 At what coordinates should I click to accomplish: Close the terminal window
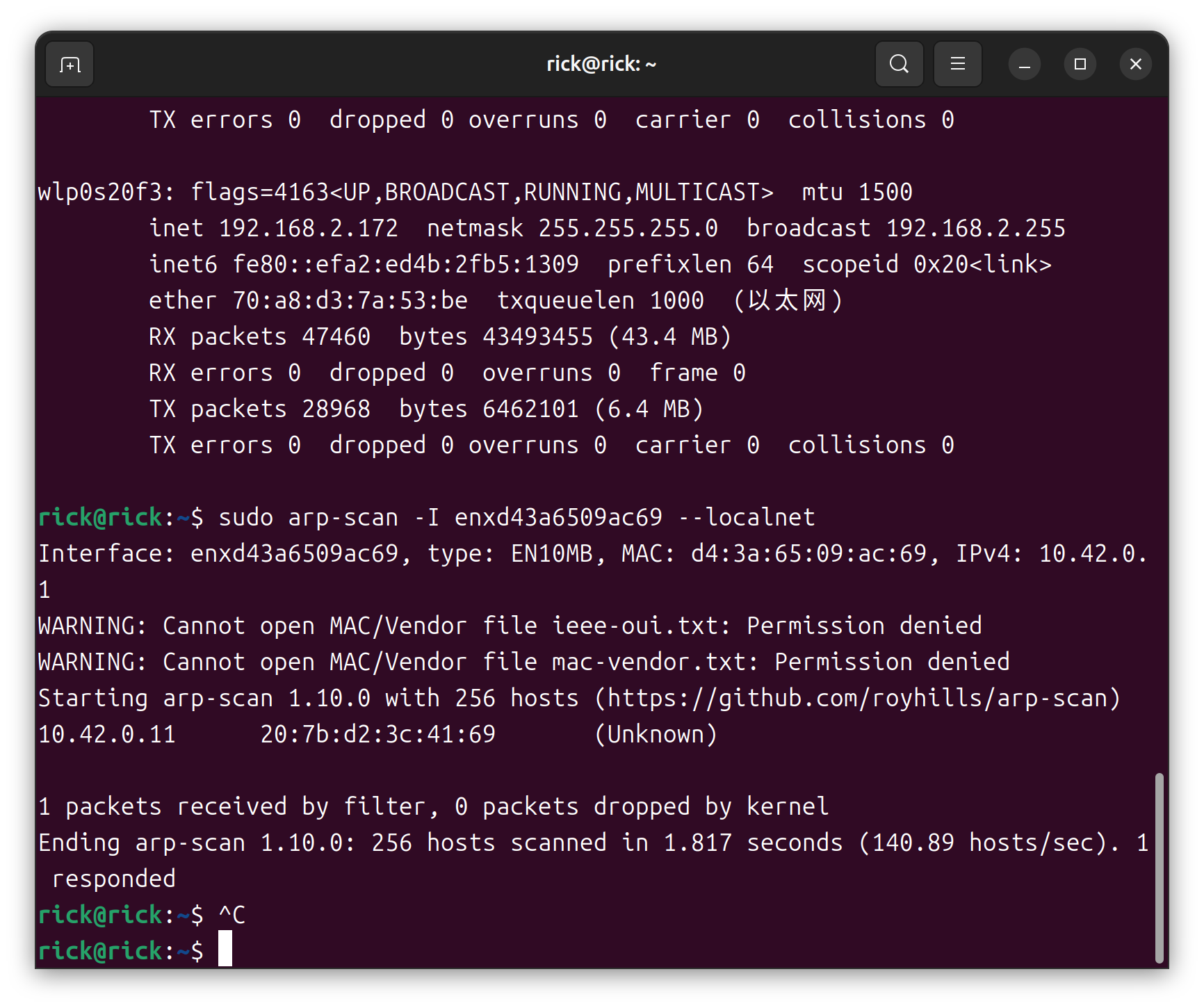click(x=1135, y=65)
